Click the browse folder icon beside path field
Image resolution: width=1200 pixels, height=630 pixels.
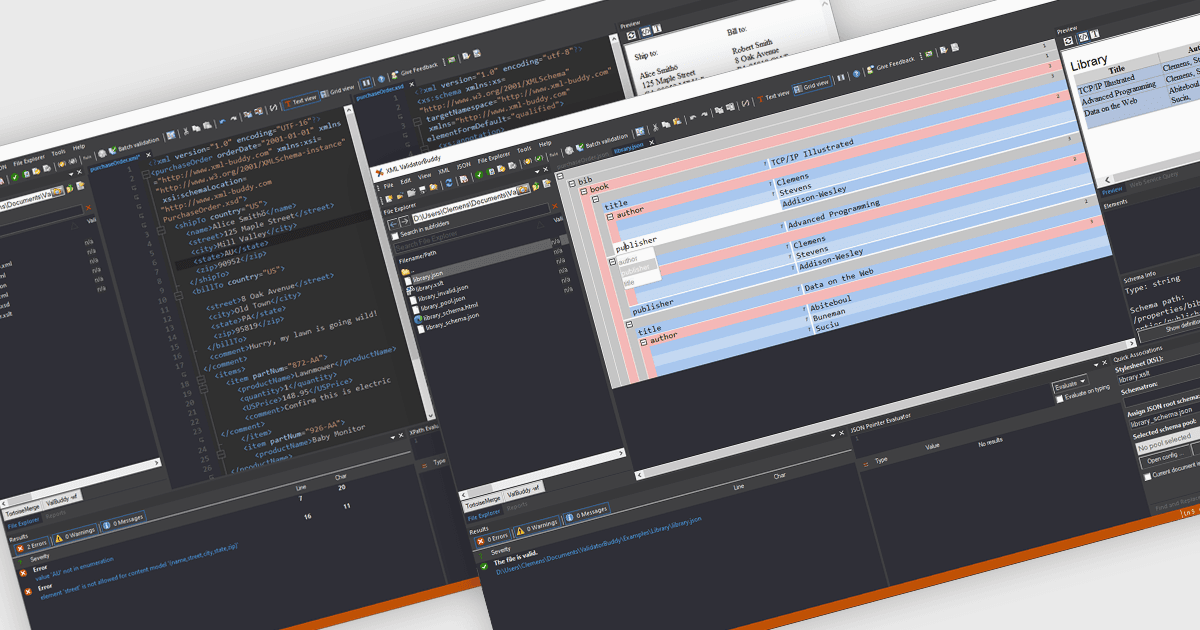tap(524, 190)
